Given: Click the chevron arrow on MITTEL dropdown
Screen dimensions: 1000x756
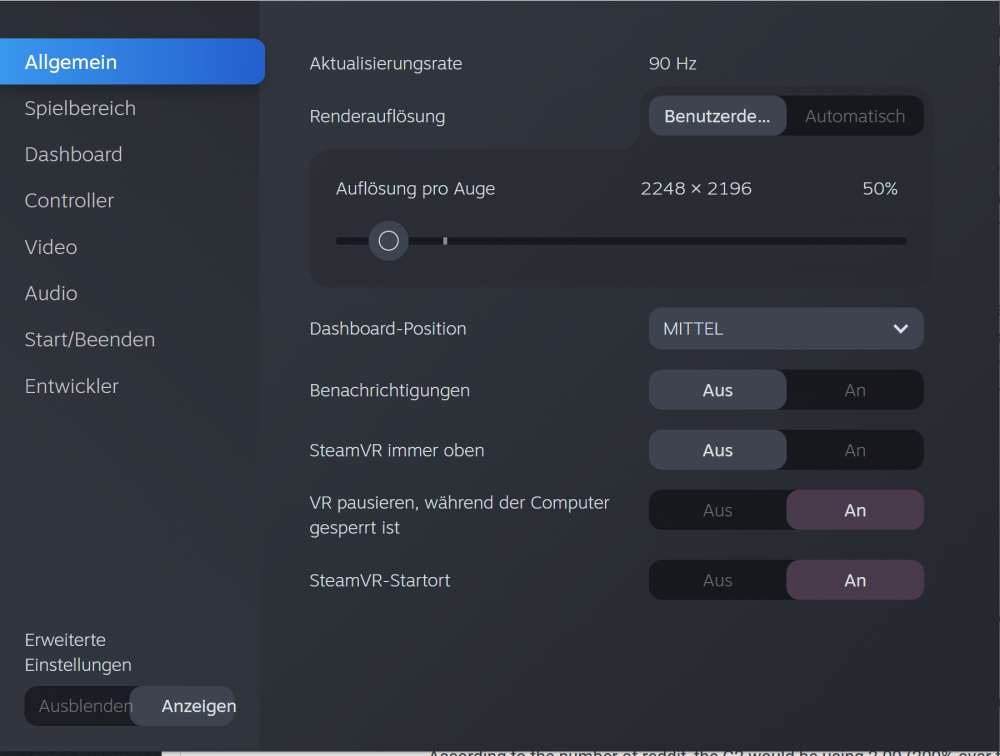Looking at the screenshot, I should pyautogui.click(x=900, y=328).
